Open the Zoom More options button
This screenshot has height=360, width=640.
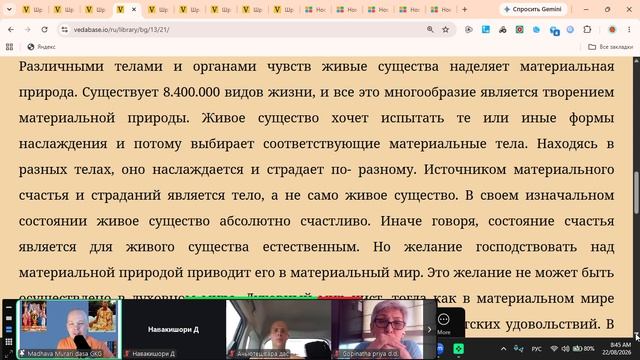click(444, 324)
